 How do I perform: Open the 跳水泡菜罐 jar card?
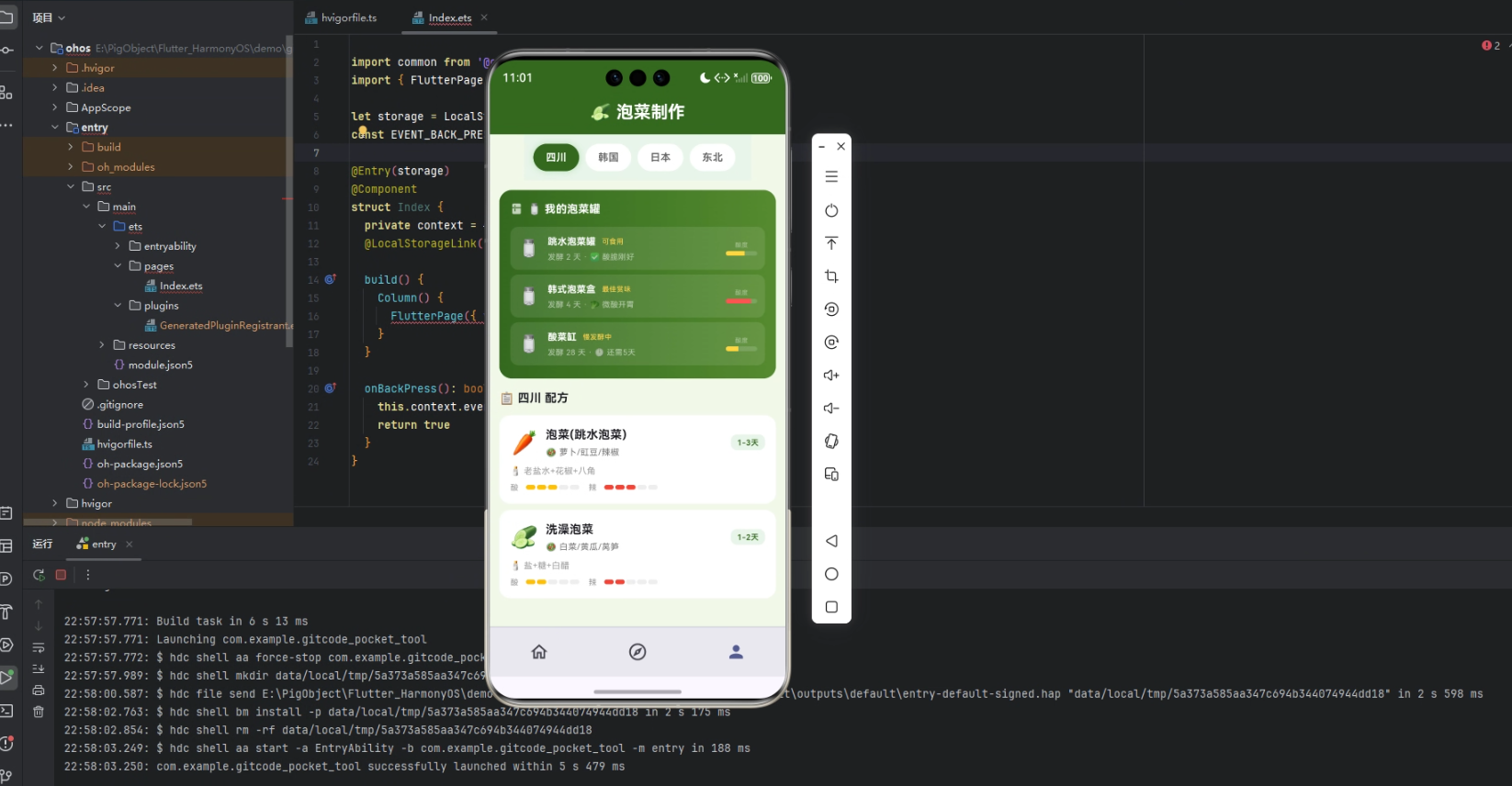point(638,249)
